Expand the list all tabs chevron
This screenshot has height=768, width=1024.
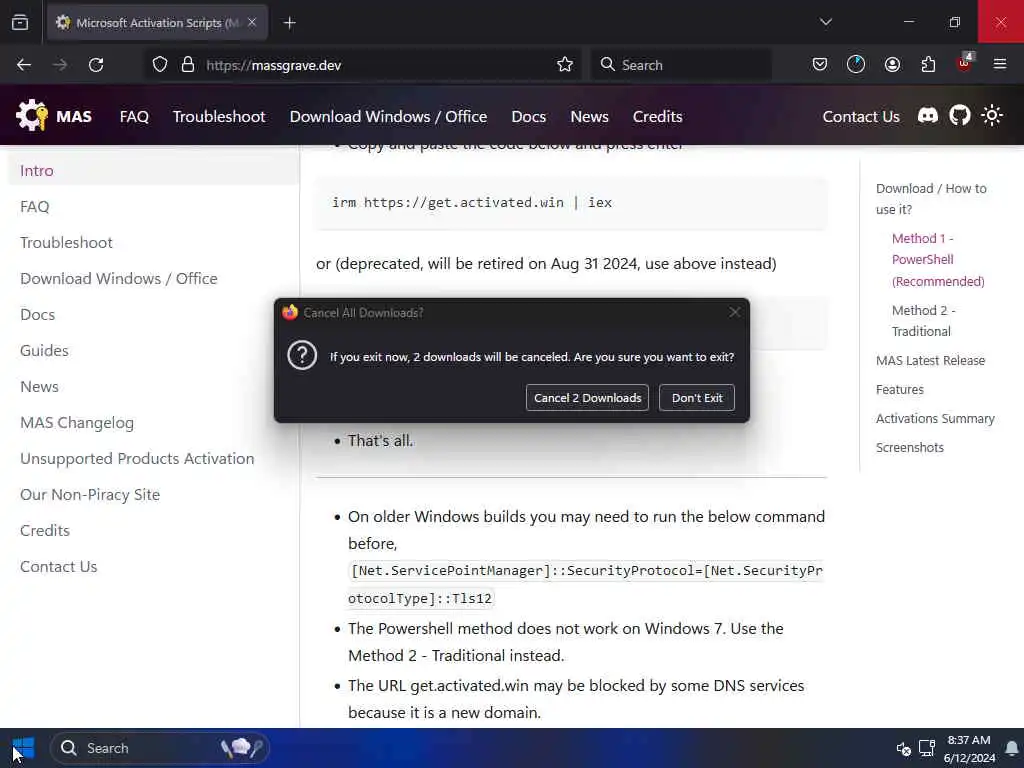click(826, 22)
